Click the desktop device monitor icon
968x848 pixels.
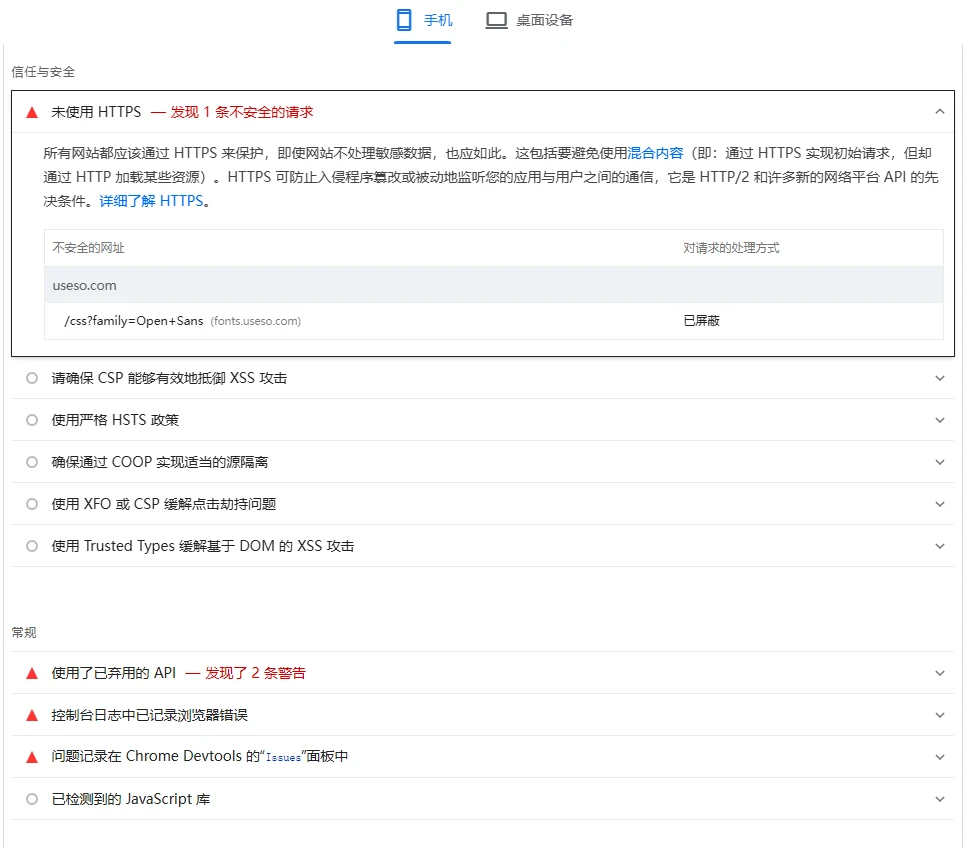[x=496, y=20]
